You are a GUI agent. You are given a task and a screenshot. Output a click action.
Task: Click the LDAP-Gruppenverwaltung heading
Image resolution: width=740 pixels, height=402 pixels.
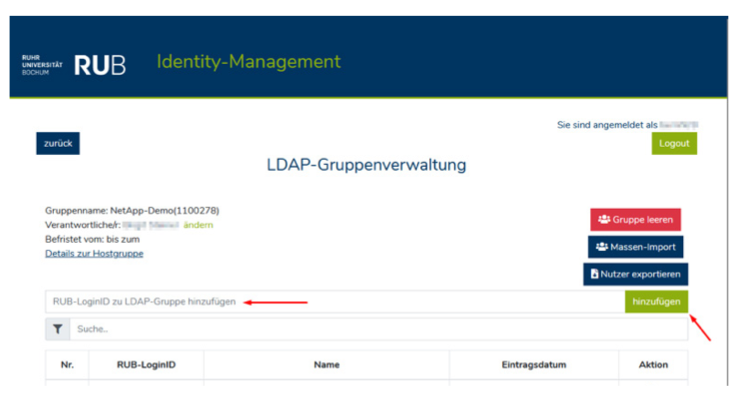coord(366,165)
